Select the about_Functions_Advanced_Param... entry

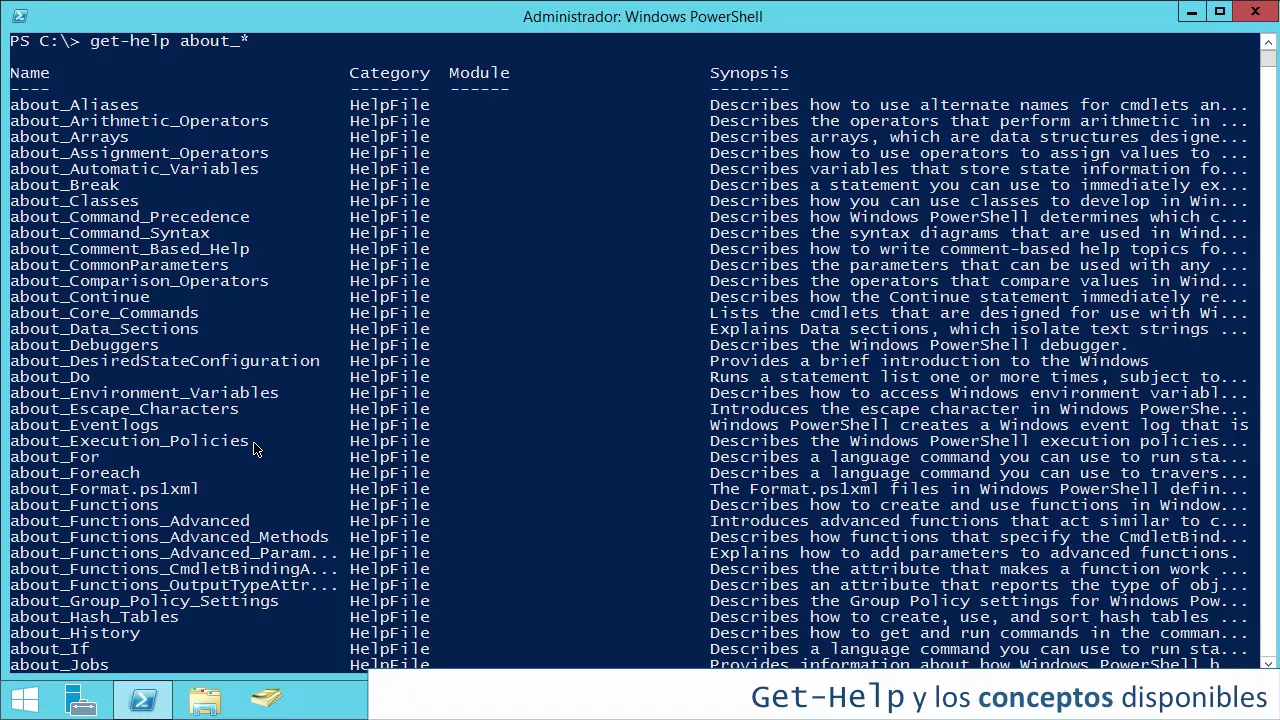174,553
